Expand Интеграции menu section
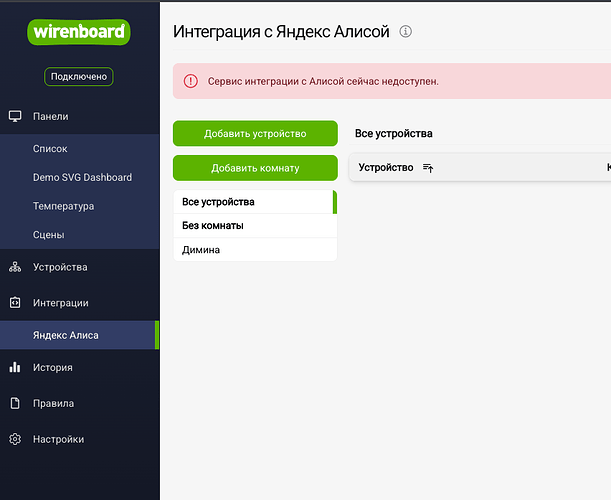611x500 pixels. tap(79, 303)
